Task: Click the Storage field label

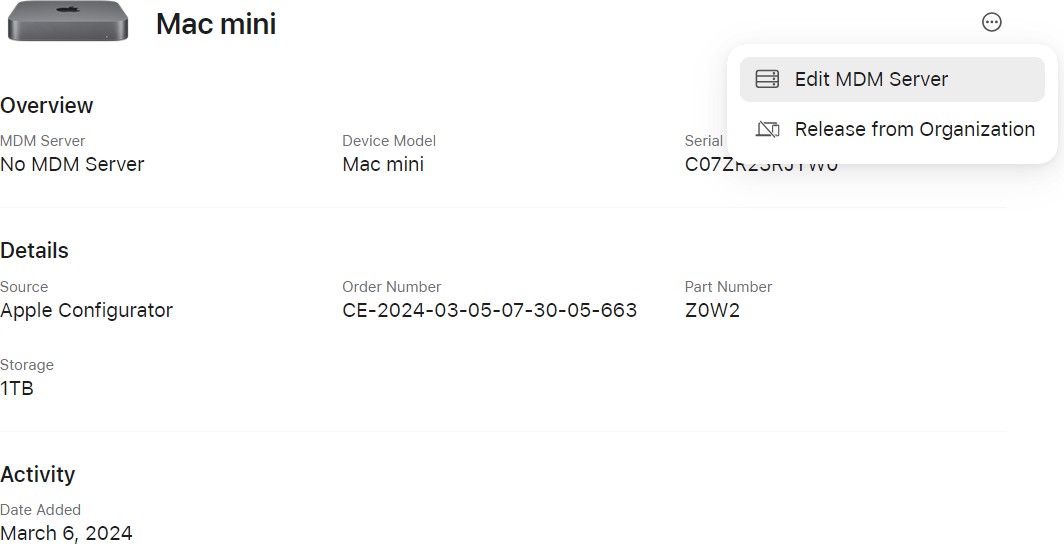Action: click(27, 365)
